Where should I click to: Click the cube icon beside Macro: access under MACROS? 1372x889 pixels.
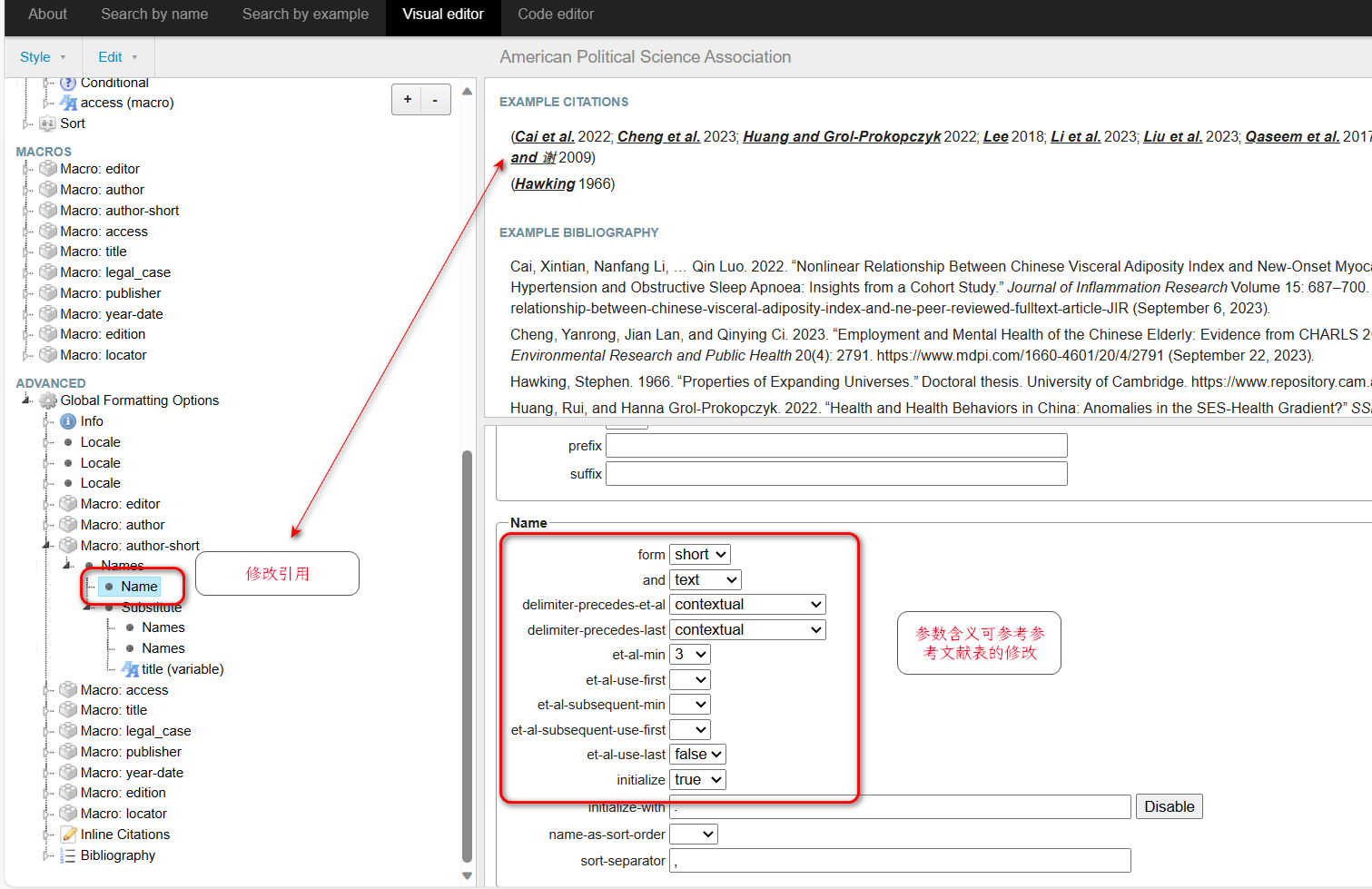coord(48,232)
